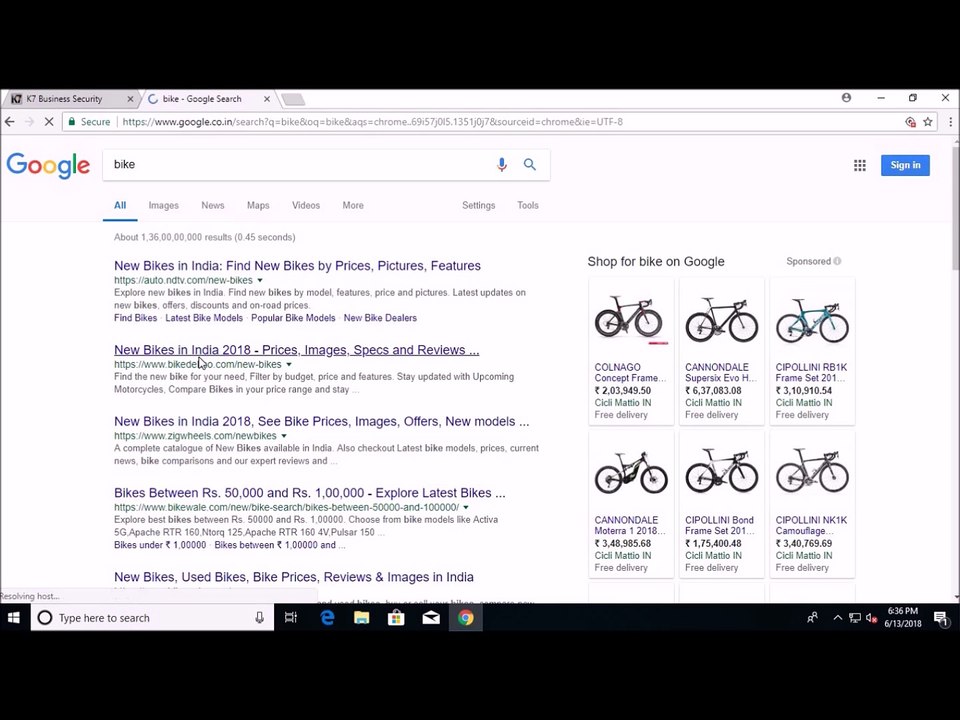
Task: Click the Cortana microphone in taskbar
Action: click(260, 618)
